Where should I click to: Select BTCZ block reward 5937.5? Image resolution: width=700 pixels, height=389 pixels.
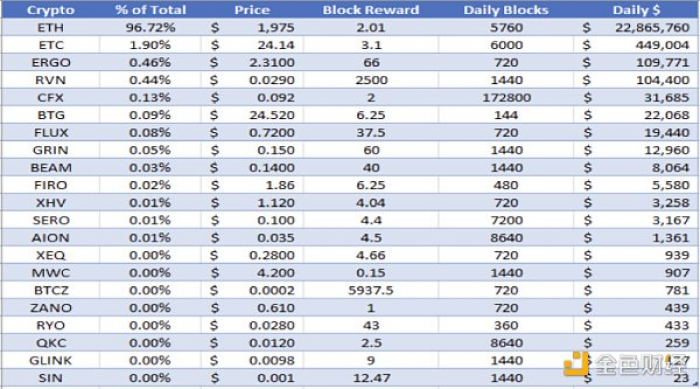(371, 290)
